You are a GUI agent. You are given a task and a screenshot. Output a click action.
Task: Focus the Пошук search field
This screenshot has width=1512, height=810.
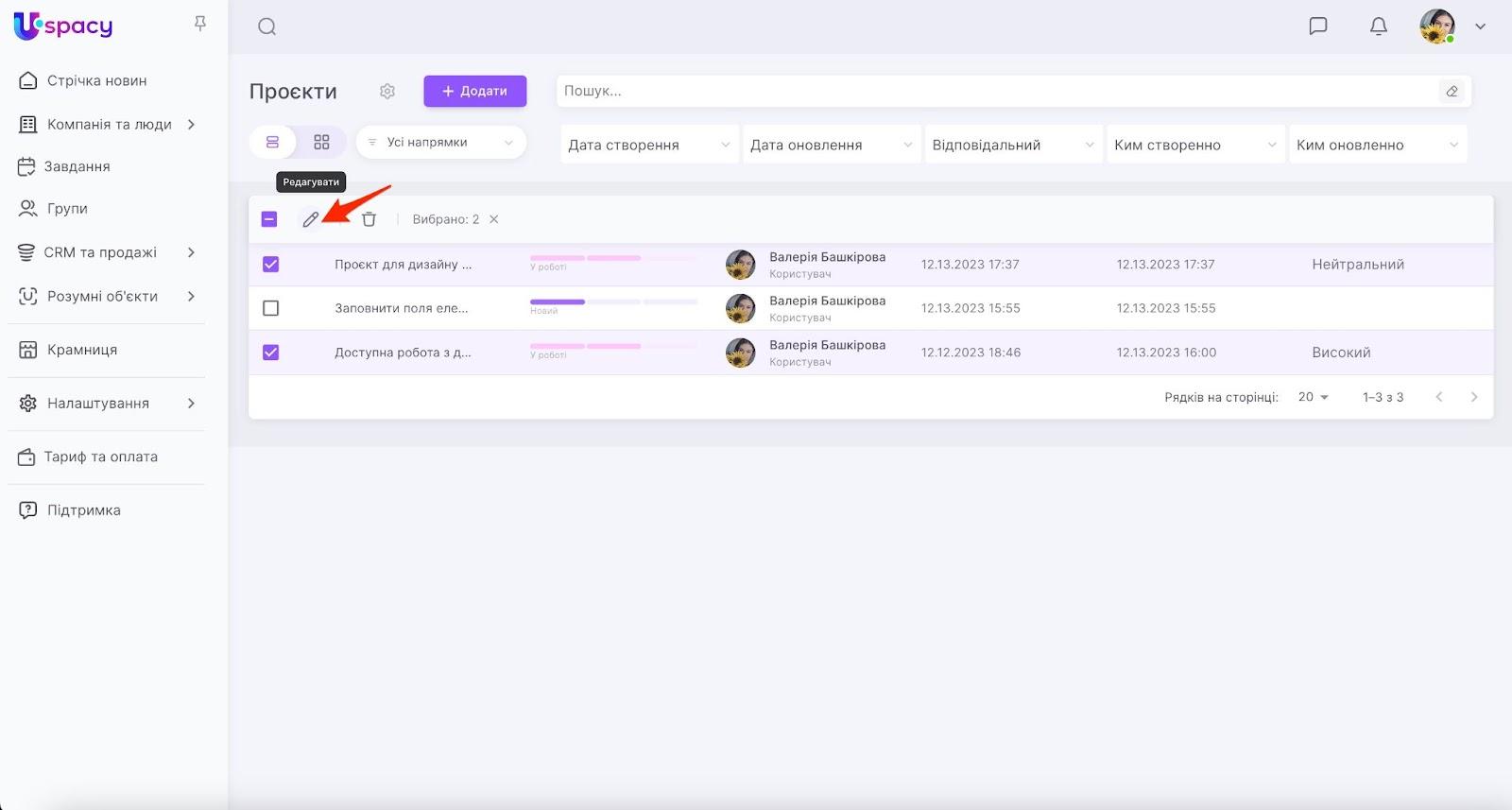click(x=997, y=92)
